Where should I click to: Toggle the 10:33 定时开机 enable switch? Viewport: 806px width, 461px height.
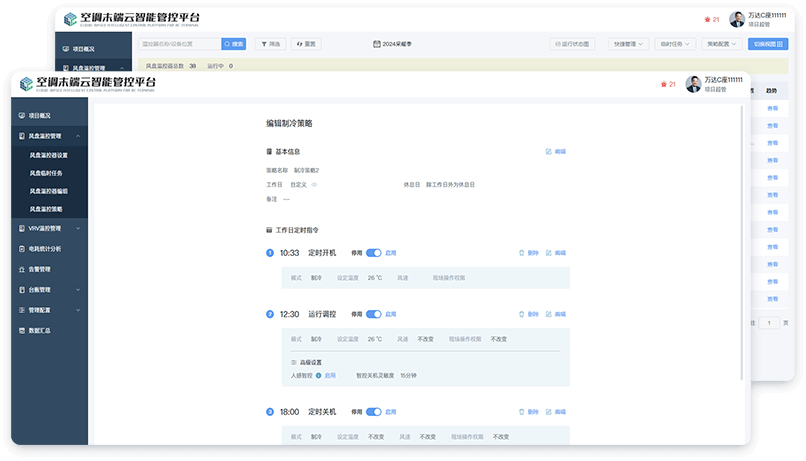coord(374,253)
